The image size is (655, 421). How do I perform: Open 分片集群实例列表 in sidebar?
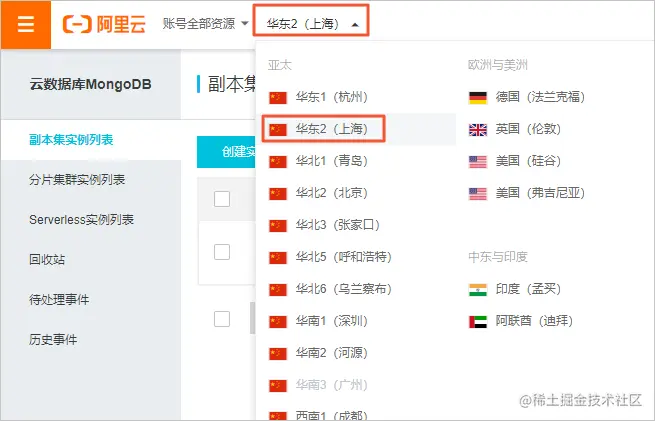tap(77, 180)
